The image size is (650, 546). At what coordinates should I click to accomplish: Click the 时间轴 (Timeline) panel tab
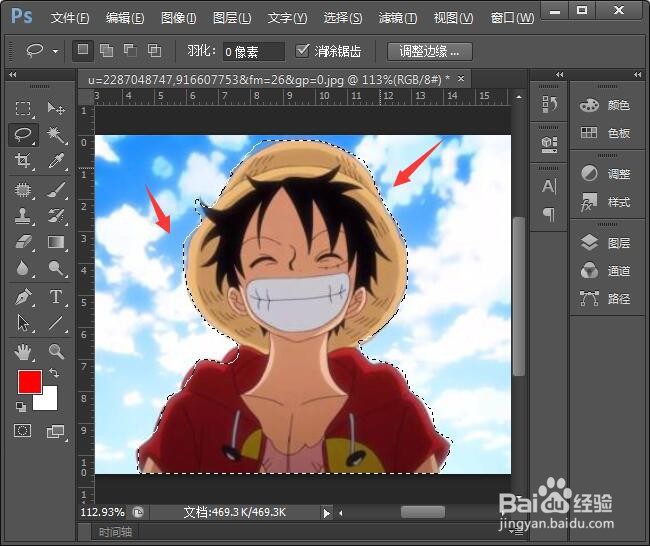115,532
